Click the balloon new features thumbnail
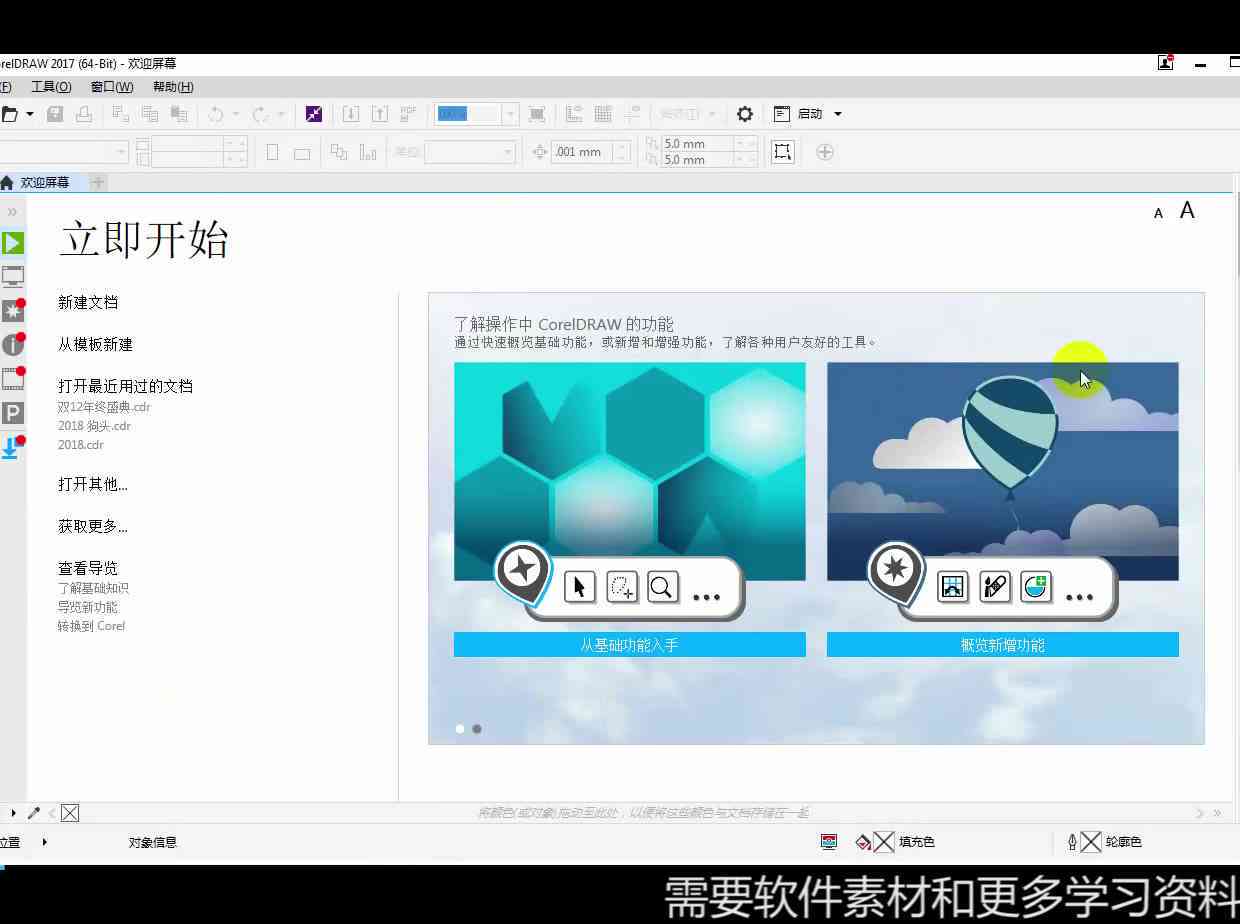The width and height of the screenshot is (1240, 924). pos(1003,471)
